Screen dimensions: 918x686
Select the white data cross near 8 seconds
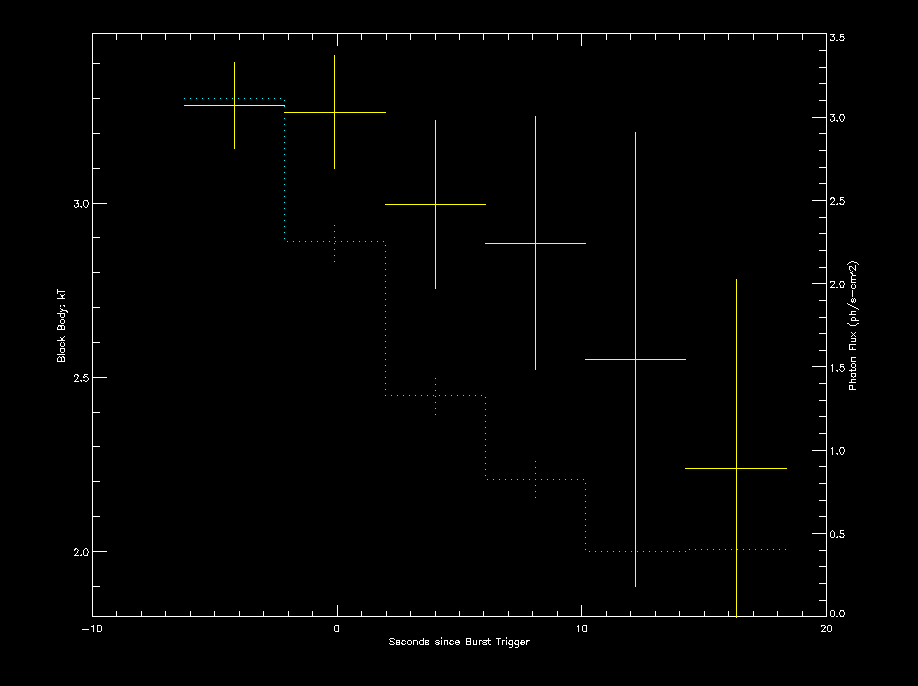point(535,243)
